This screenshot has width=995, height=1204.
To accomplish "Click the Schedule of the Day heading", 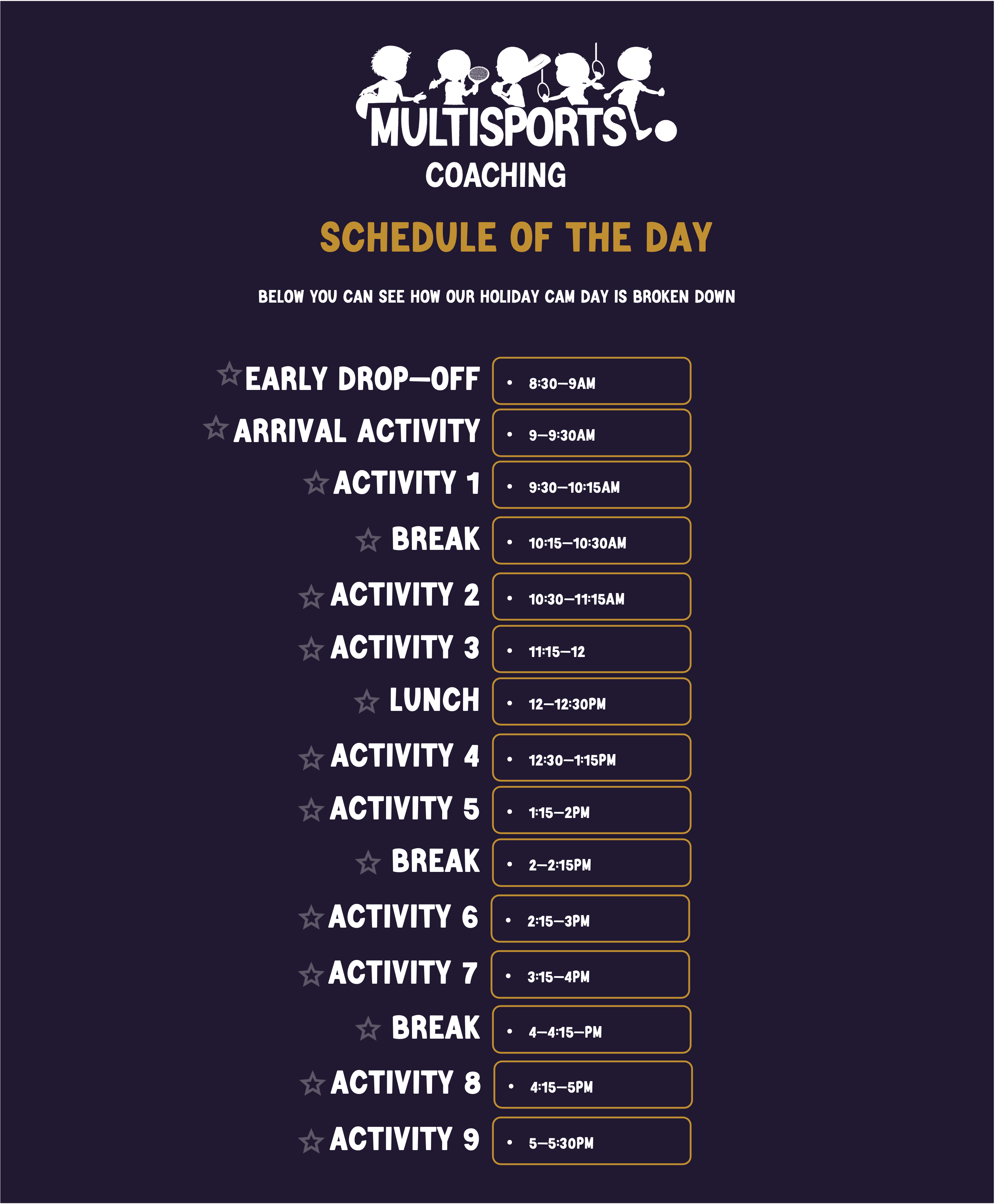I will (516, 237).
